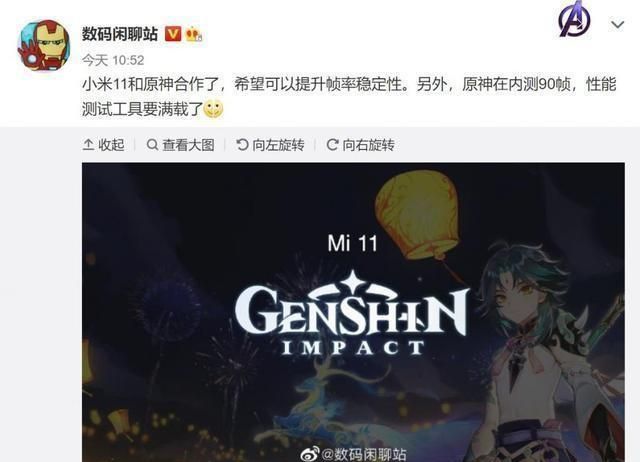Viewport: 640px width, 462px height.
Task: Click the post text about 小米11和原神
Action: (349, 97)
